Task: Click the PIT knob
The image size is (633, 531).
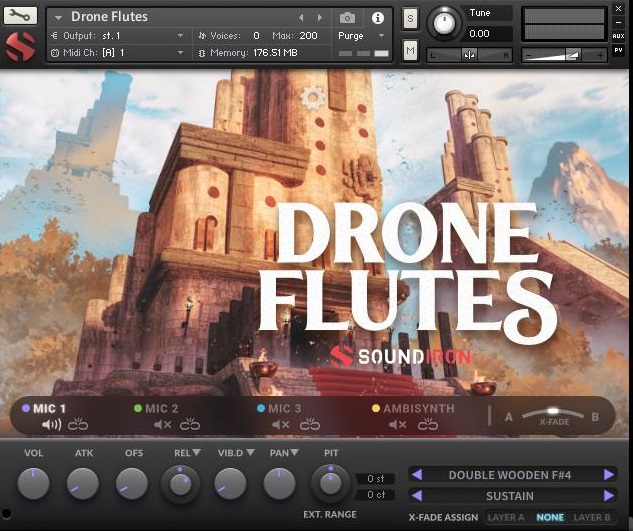Action: tap(331, 484)
